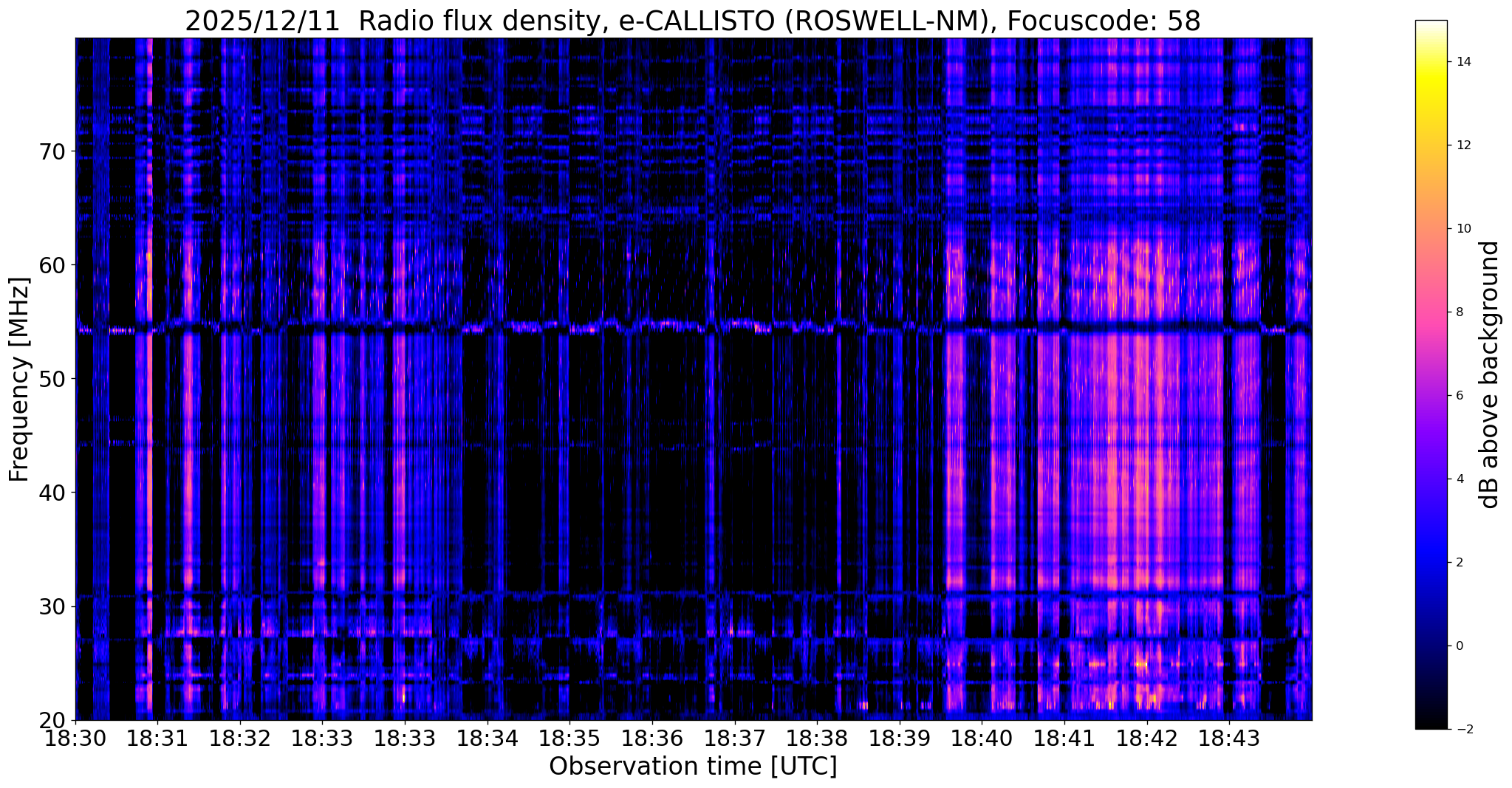1512x788 pixels.
Task: Click the 50 tick on frequency axis
Action: [52, 379]
